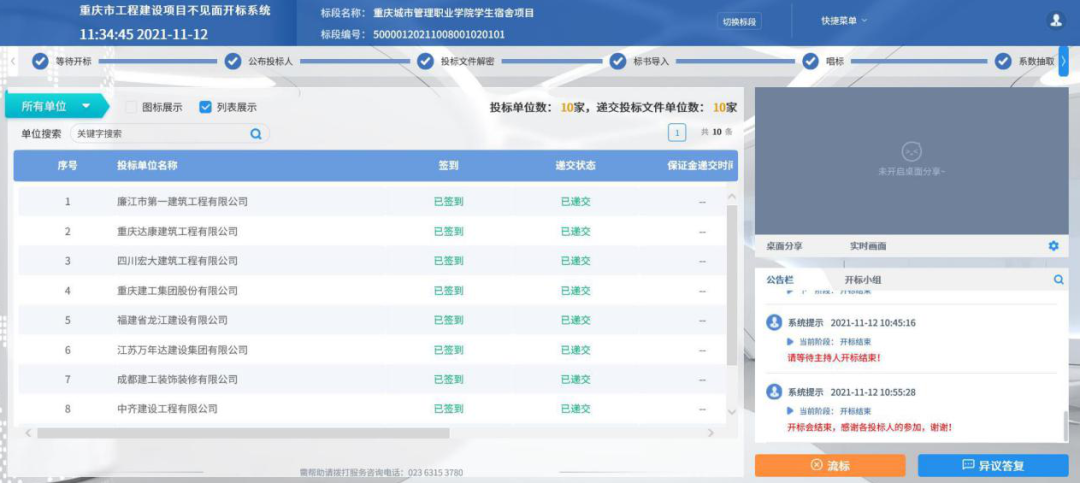Click the 签到 column header

(448, 165)
